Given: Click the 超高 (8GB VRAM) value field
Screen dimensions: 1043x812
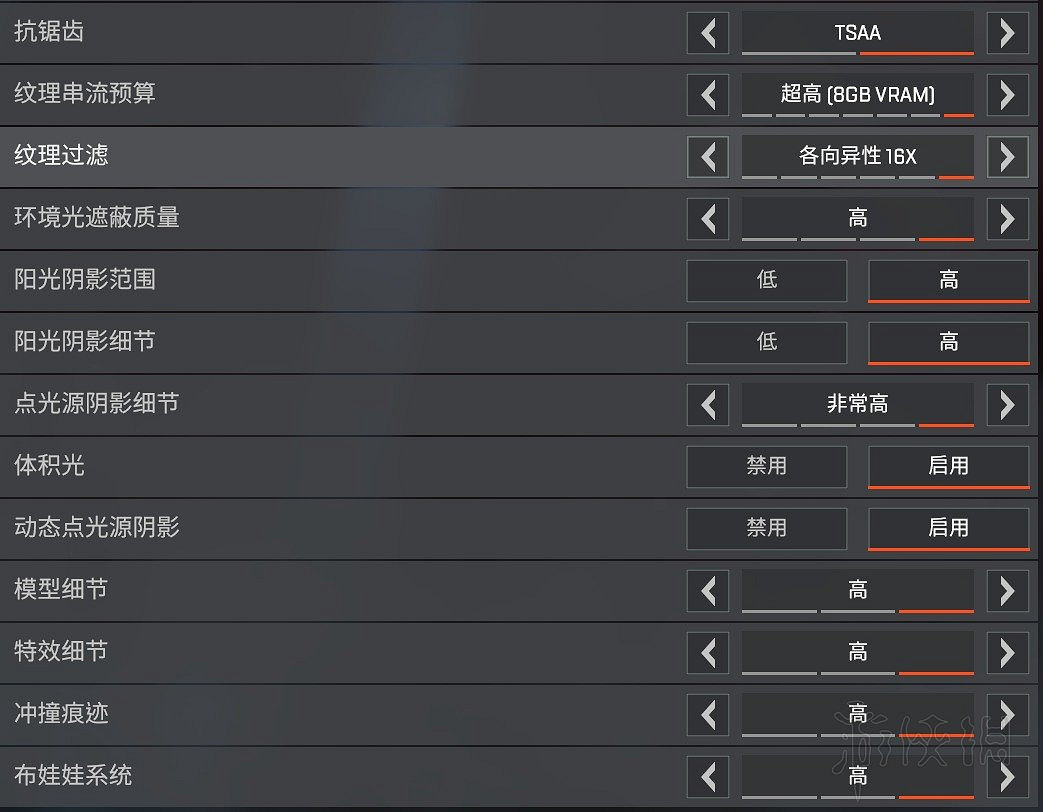Looking at the screenshot, I should (857, 95).
